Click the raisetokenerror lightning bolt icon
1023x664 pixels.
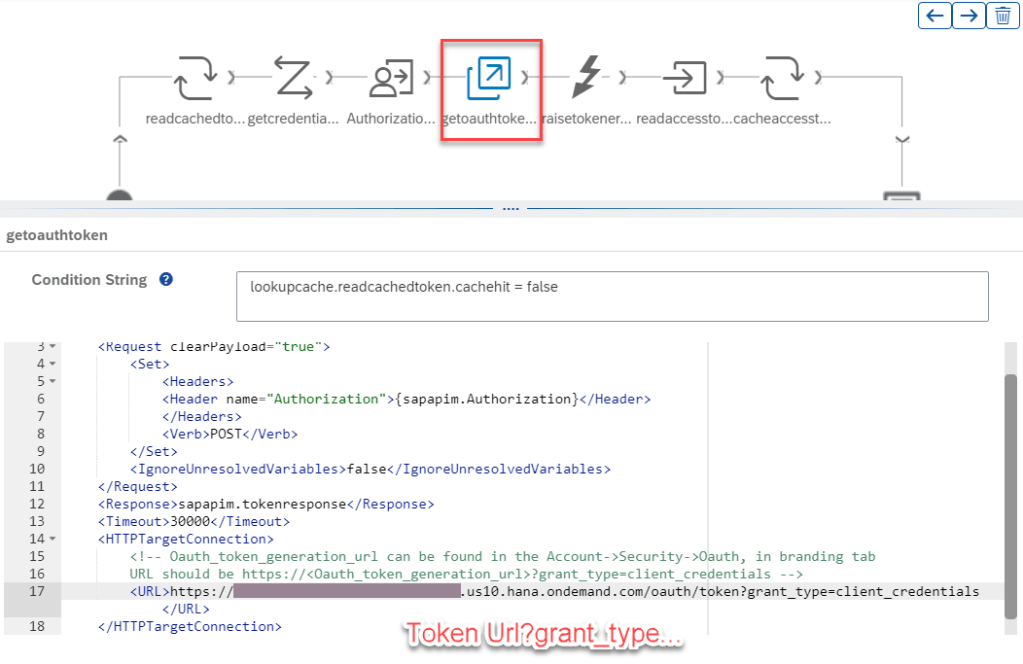pyautogui.click(x=587, y=78)
